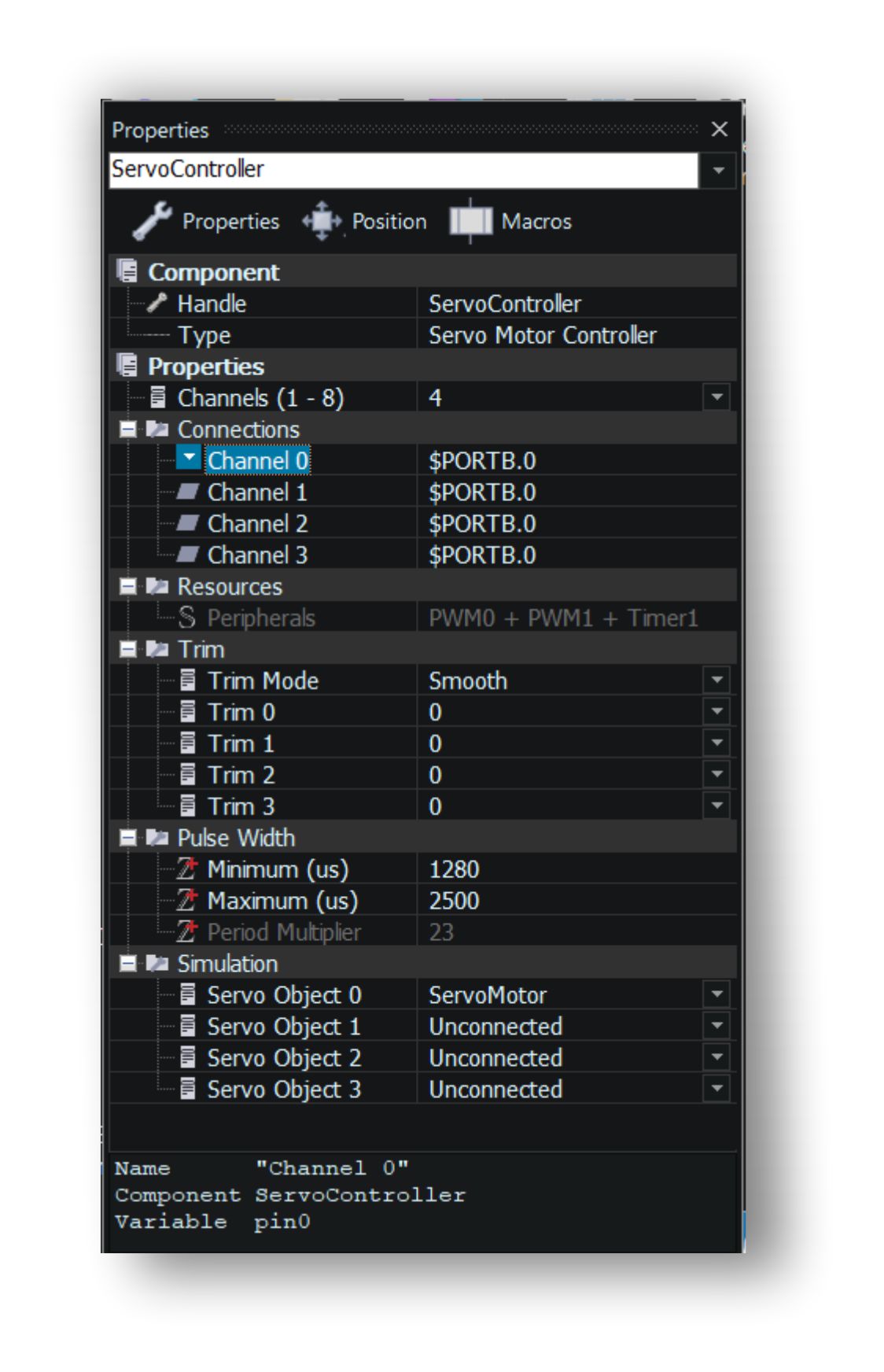Open the Trim 3 dropdown
This screenshot has width=884, height=1372.
pyautogui.click(x=716, y=806)
